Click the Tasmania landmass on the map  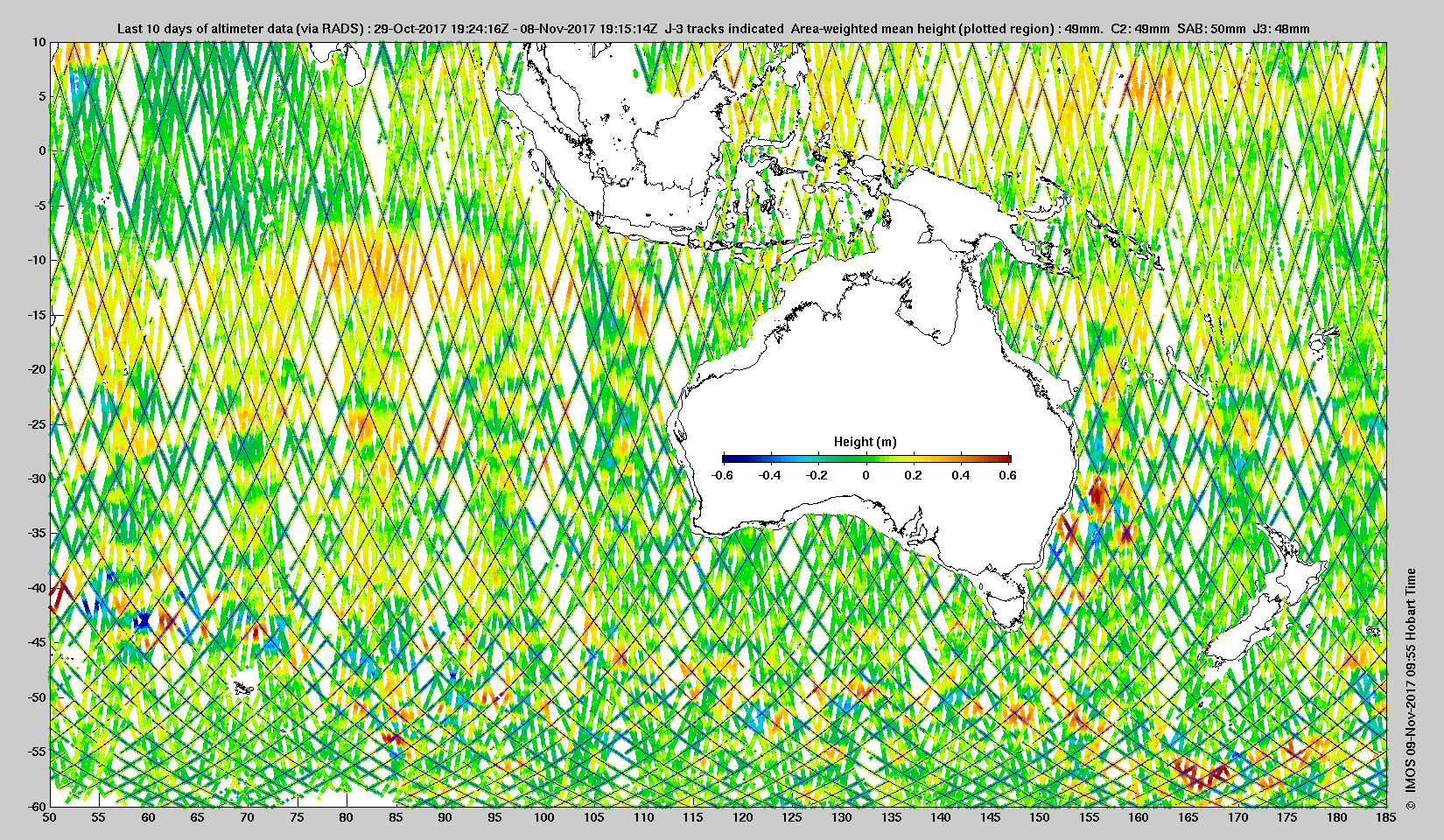1008,605
